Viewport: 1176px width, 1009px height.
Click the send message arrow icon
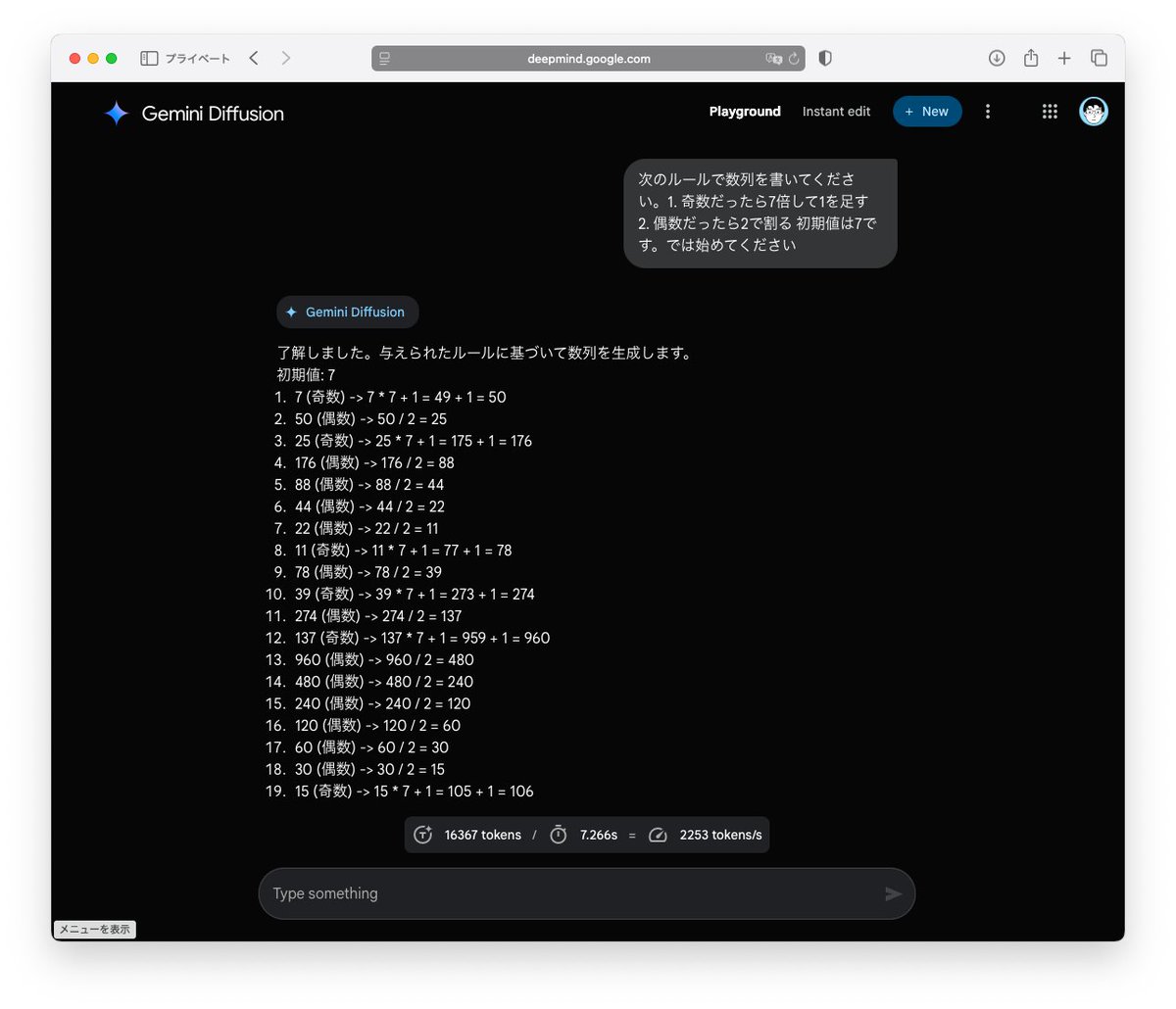893,893
